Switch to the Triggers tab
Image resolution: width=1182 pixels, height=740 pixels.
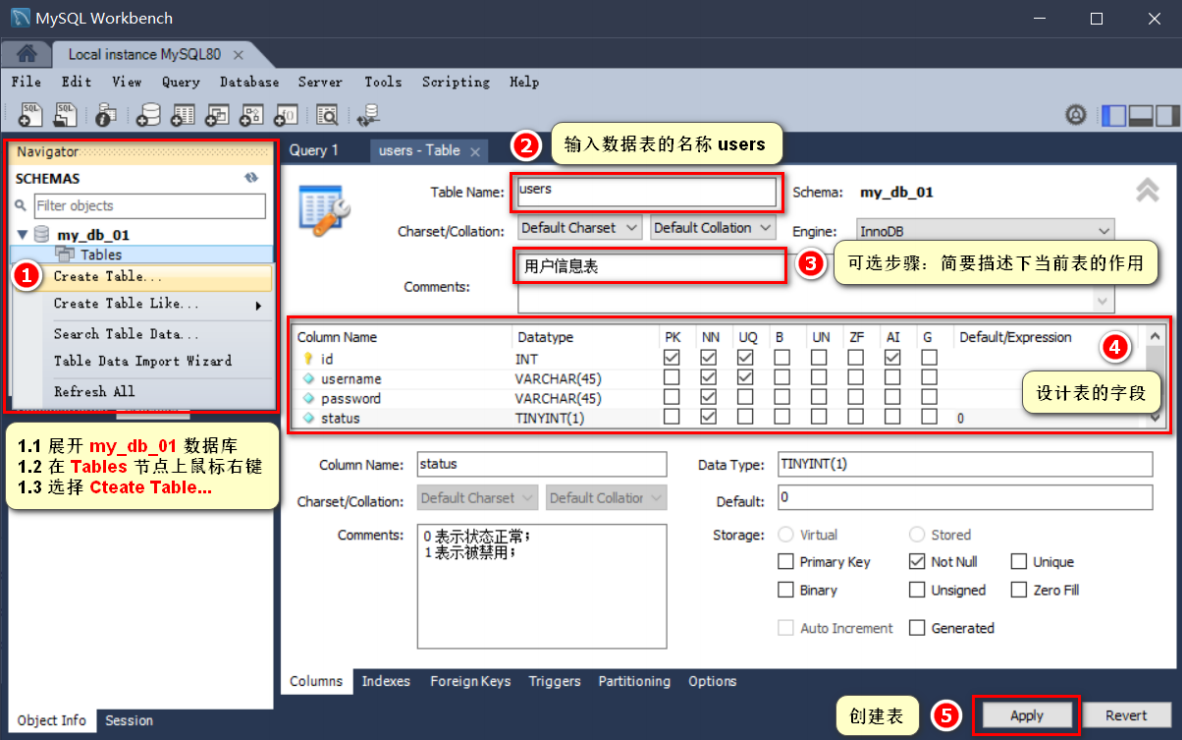click(x=555, y=680)
